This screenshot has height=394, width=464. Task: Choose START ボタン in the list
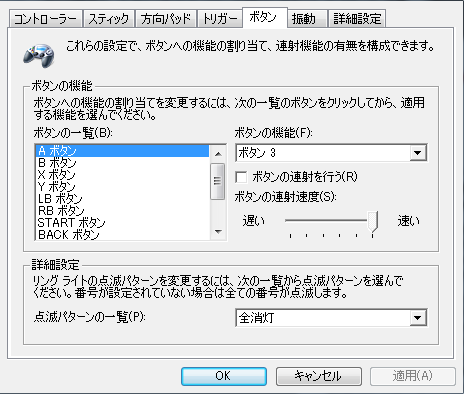[122, 223]
